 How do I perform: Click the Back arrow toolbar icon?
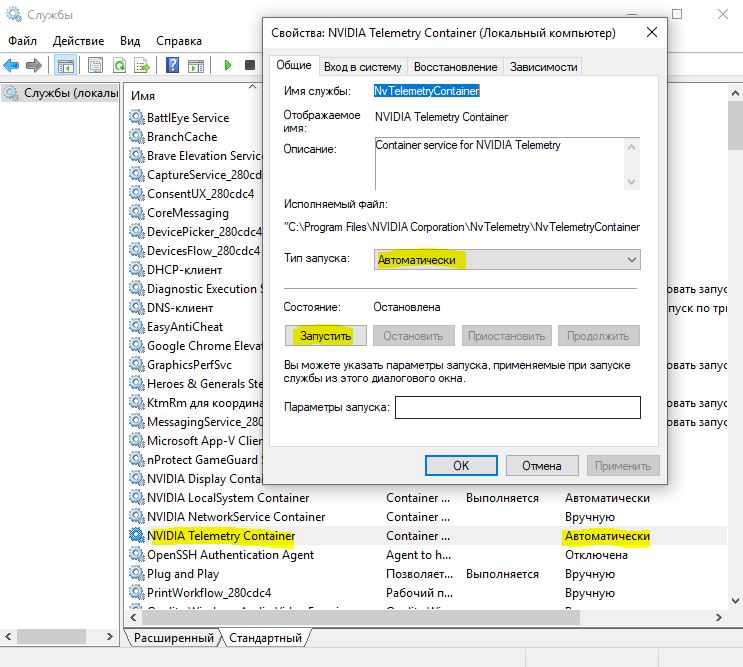(x=11, y=65)
